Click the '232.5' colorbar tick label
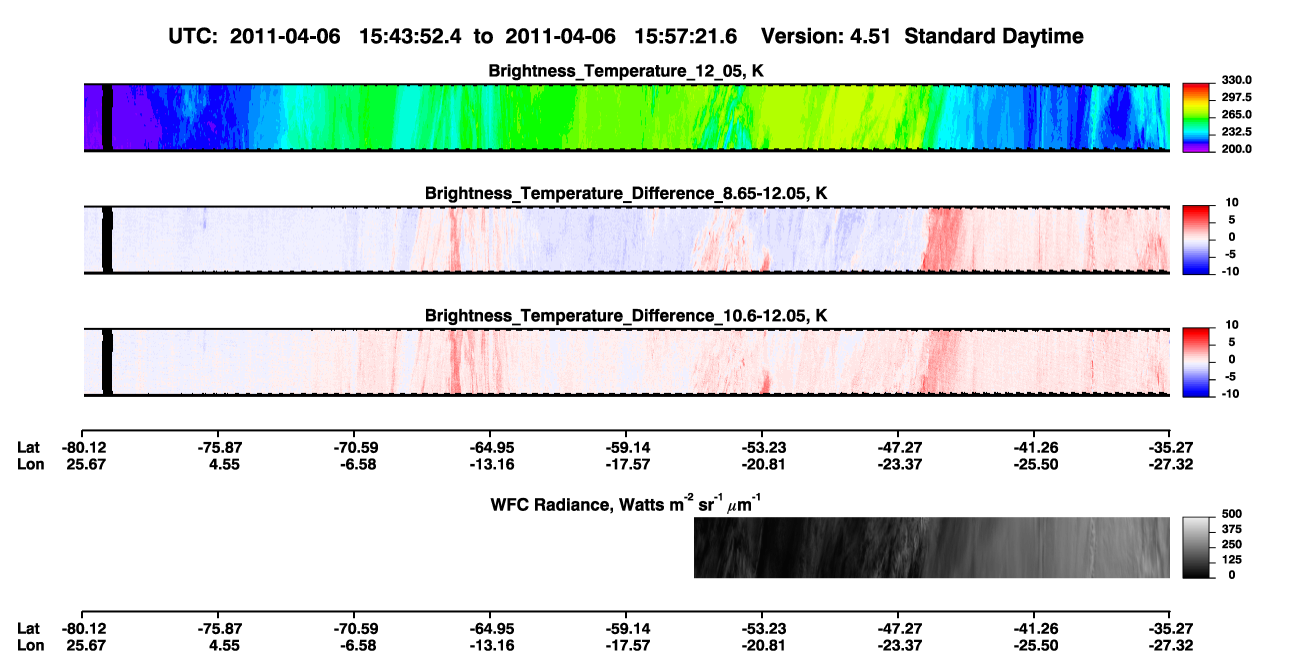1300x667 pixels. click(x=1237, y=132)
